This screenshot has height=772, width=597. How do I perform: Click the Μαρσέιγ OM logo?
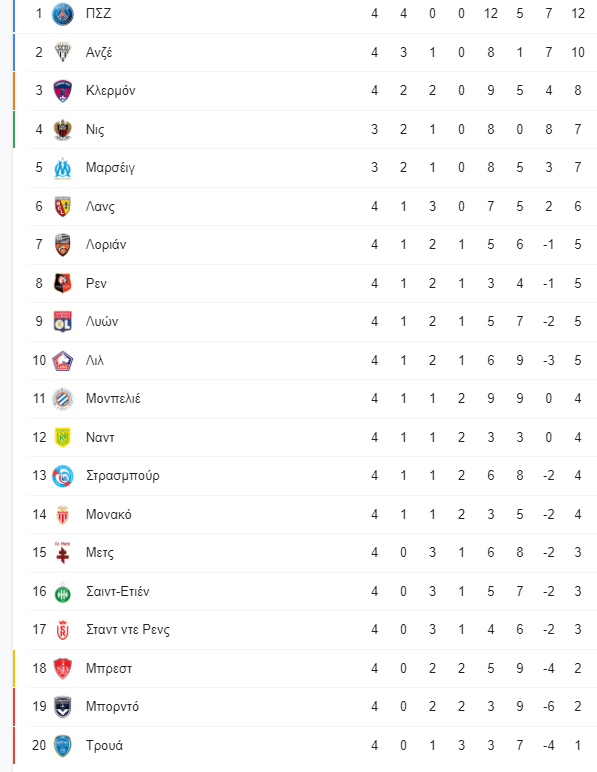click(x=63, y=168)
